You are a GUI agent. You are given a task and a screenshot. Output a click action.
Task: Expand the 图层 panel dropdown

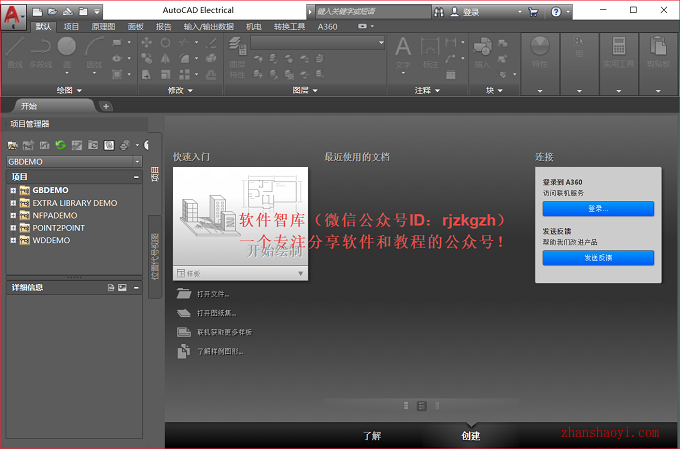coord(305,90)
